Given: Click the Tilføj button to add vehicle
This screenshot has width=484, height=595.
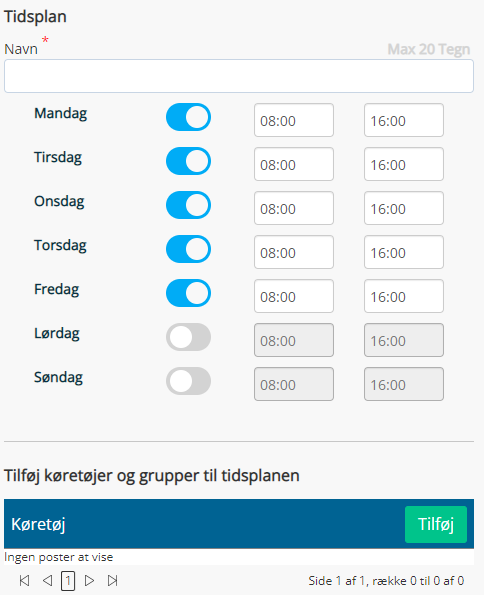Looking at the screenshot, I should click(x=436, y=524).
